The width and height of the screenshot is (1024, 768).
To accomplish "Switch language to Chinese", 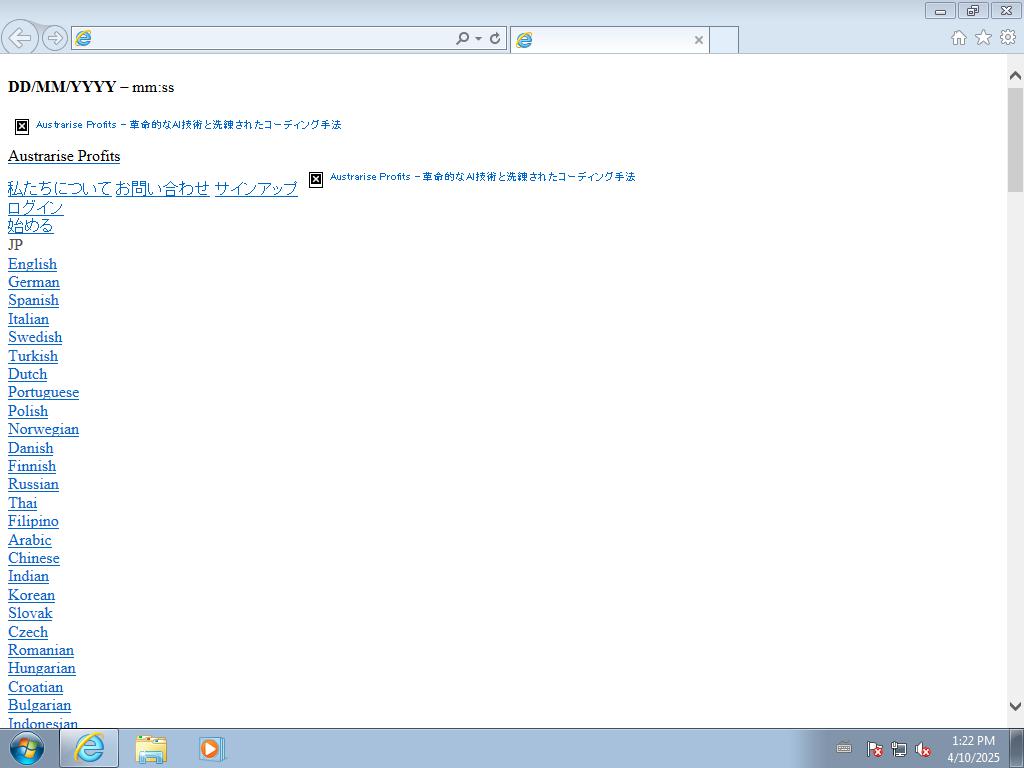I will coord(34,558).
